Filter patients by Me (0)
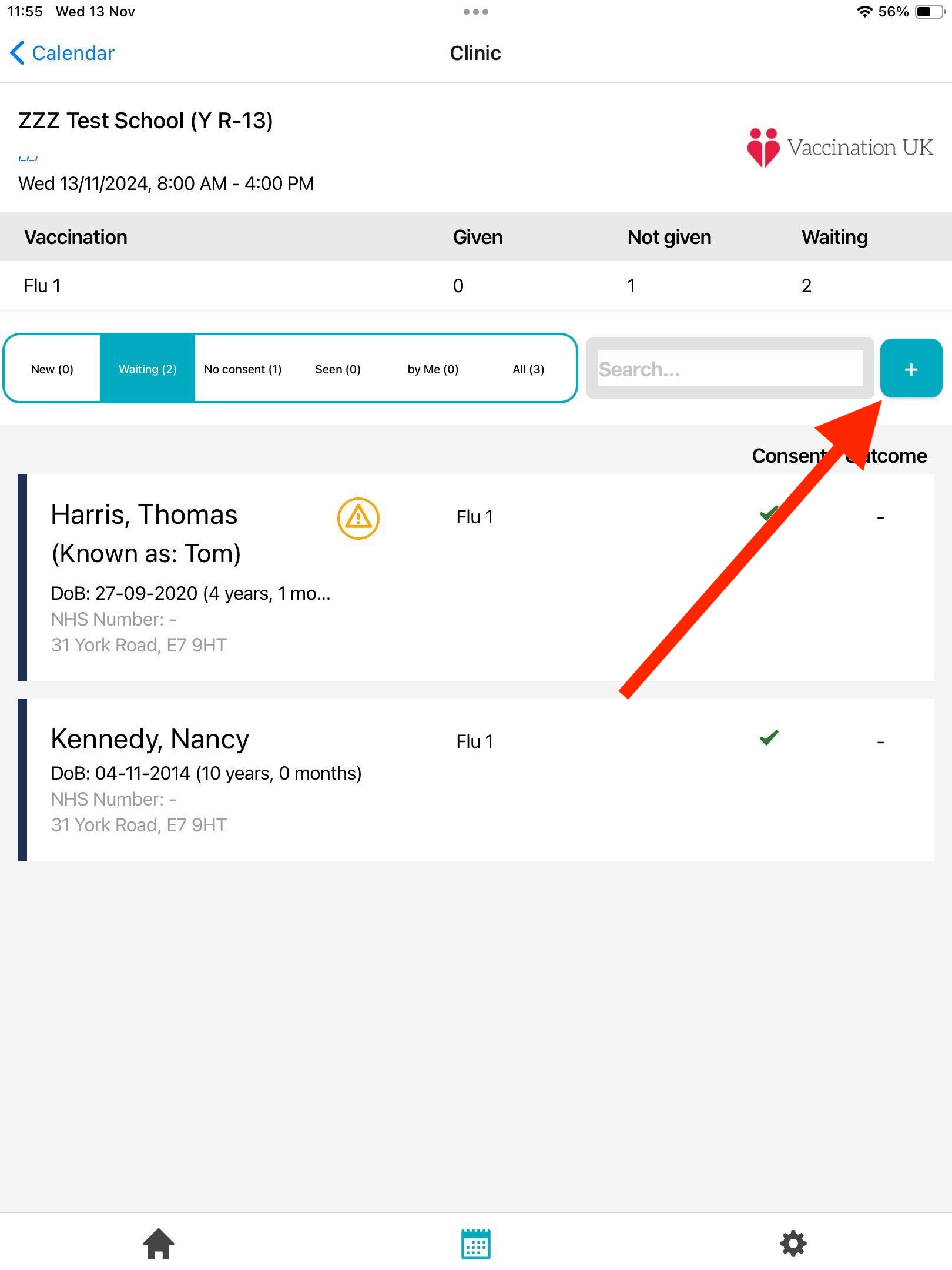The image size is (952, 1270). tap(433, 369)
